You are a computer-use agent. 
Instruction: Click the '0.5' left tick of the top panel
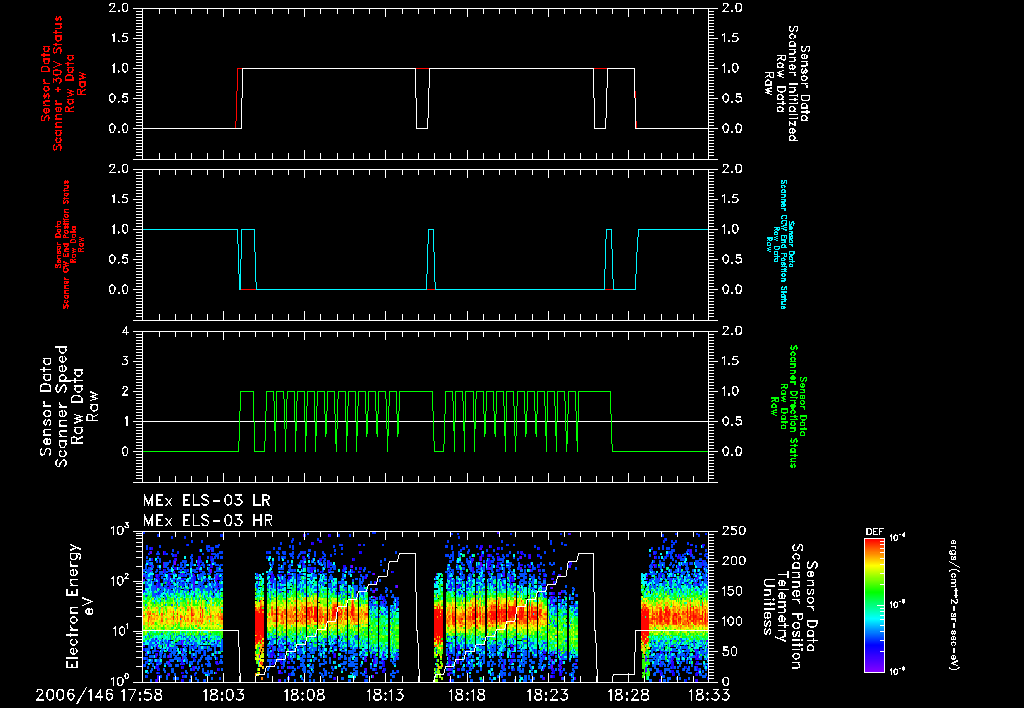click(119, 98)
